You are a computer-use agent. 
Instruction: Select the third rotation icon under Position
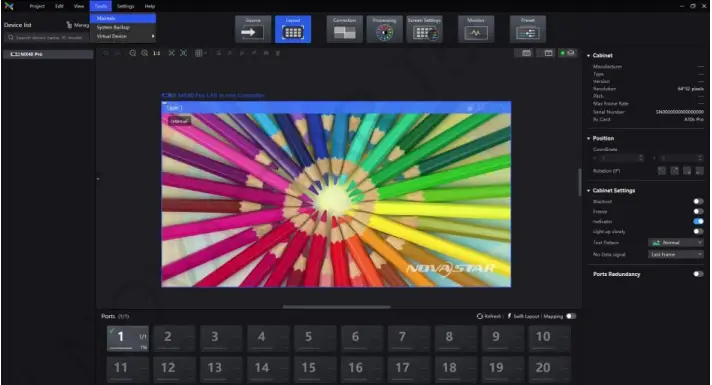[x=687, y=171]
